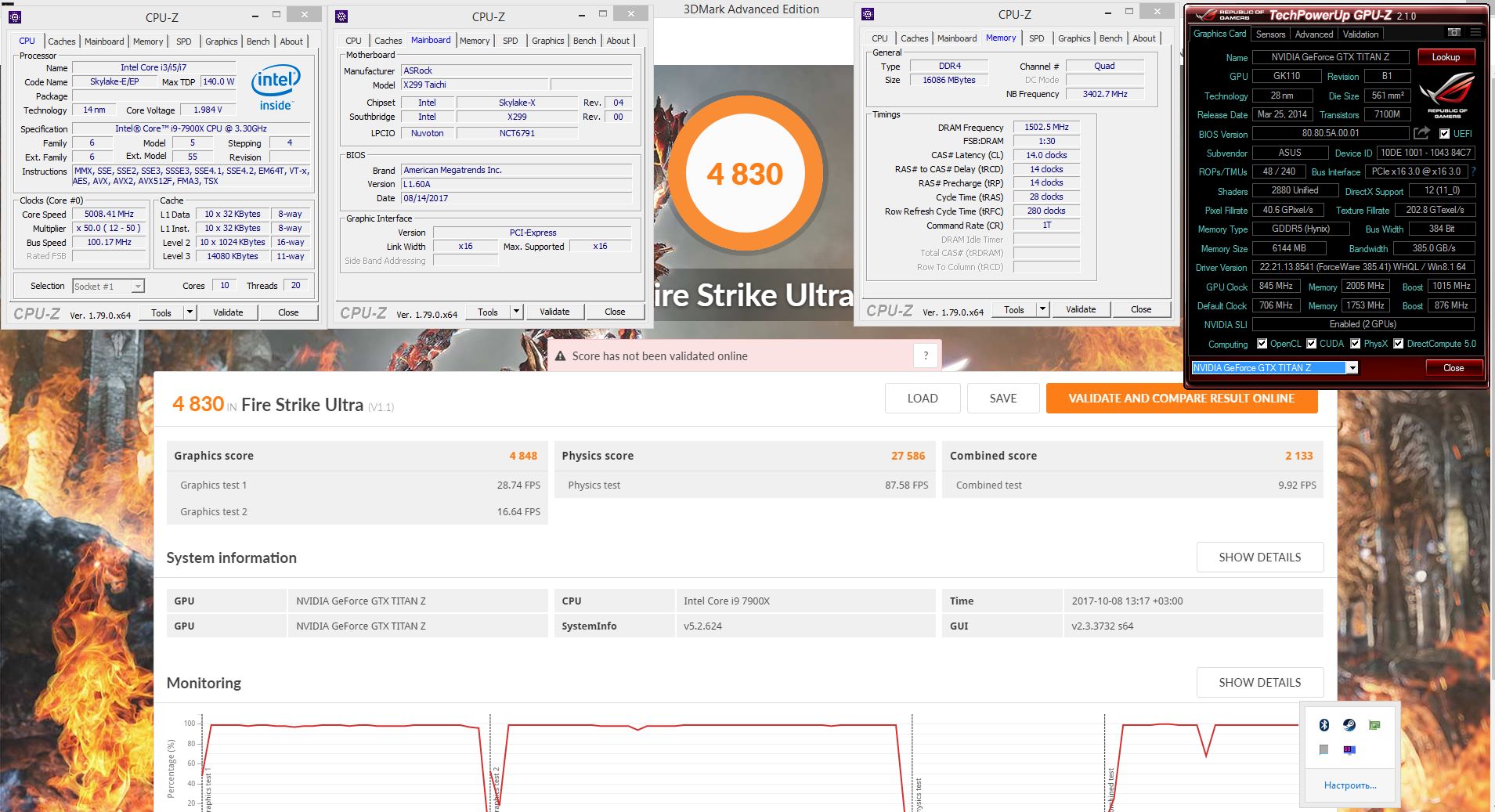
Task: Click the DRAM Frequency value 1502.5 MHz
Action: pos(1046,127)
